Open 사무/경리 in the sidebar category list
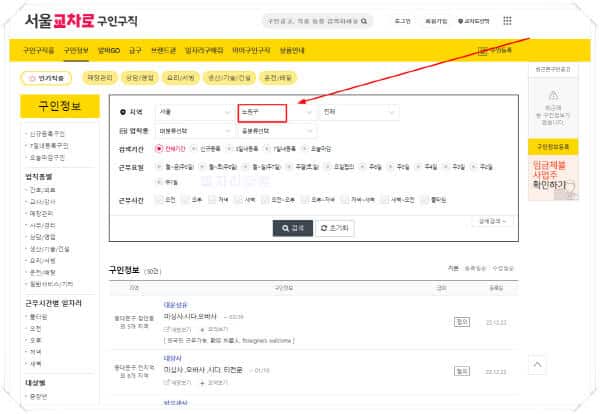Viewport: 600px width, 414px height. point(42,225)
